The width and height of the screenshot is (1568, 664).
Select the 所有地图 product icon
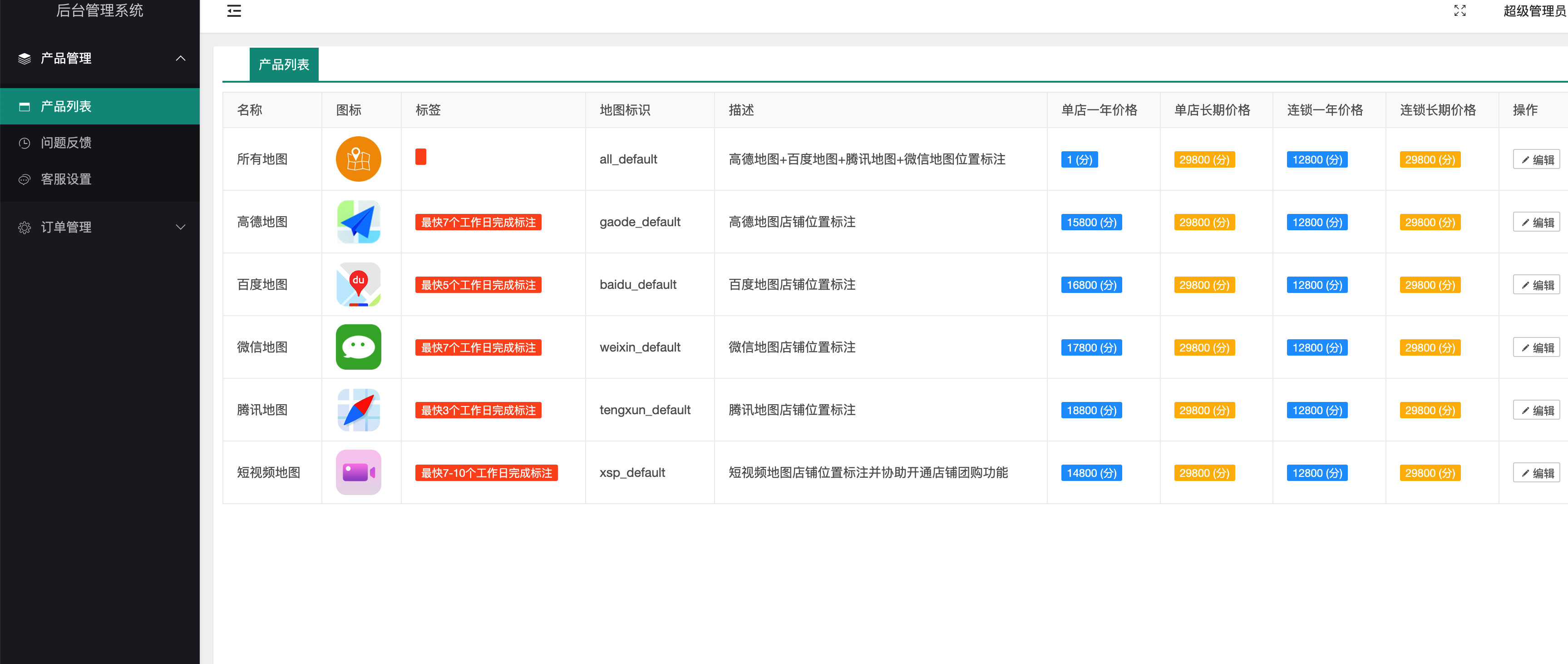coord(358,159)
